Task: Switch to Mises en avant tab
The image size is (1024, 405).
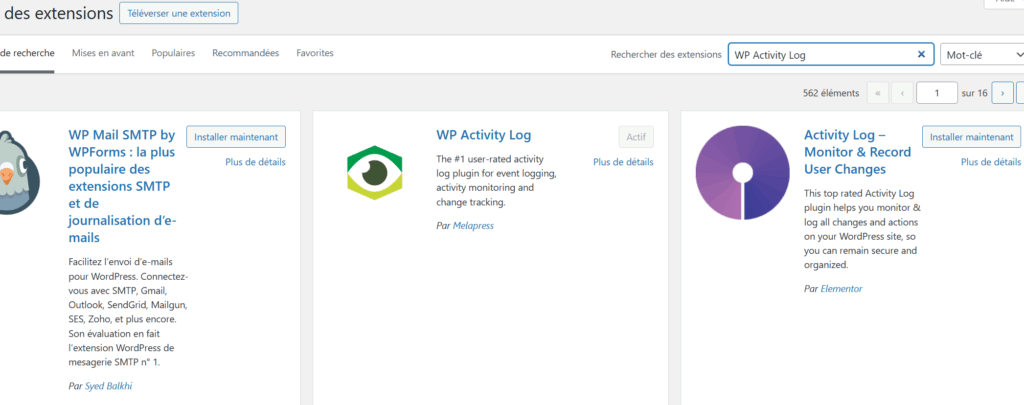Action: [x=103, y=53]
